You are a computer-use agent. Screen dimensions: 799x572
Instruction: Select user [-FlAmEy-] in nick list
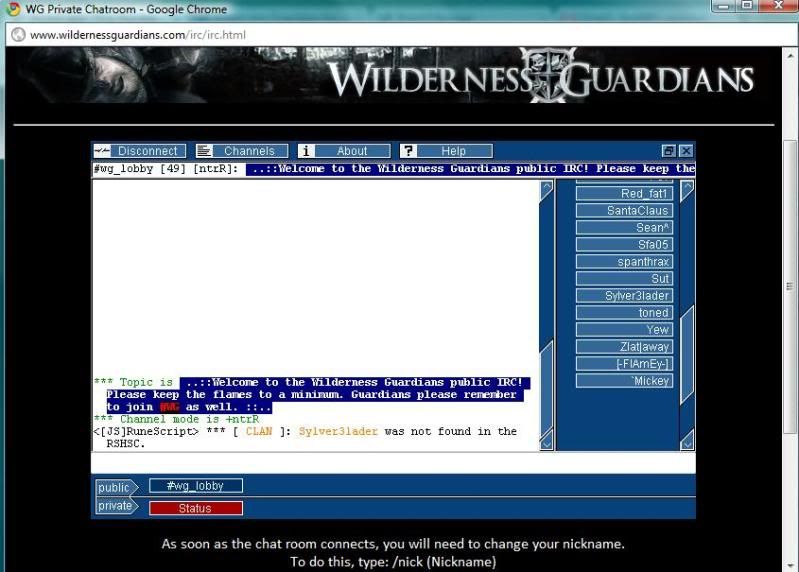coord(624,364)
